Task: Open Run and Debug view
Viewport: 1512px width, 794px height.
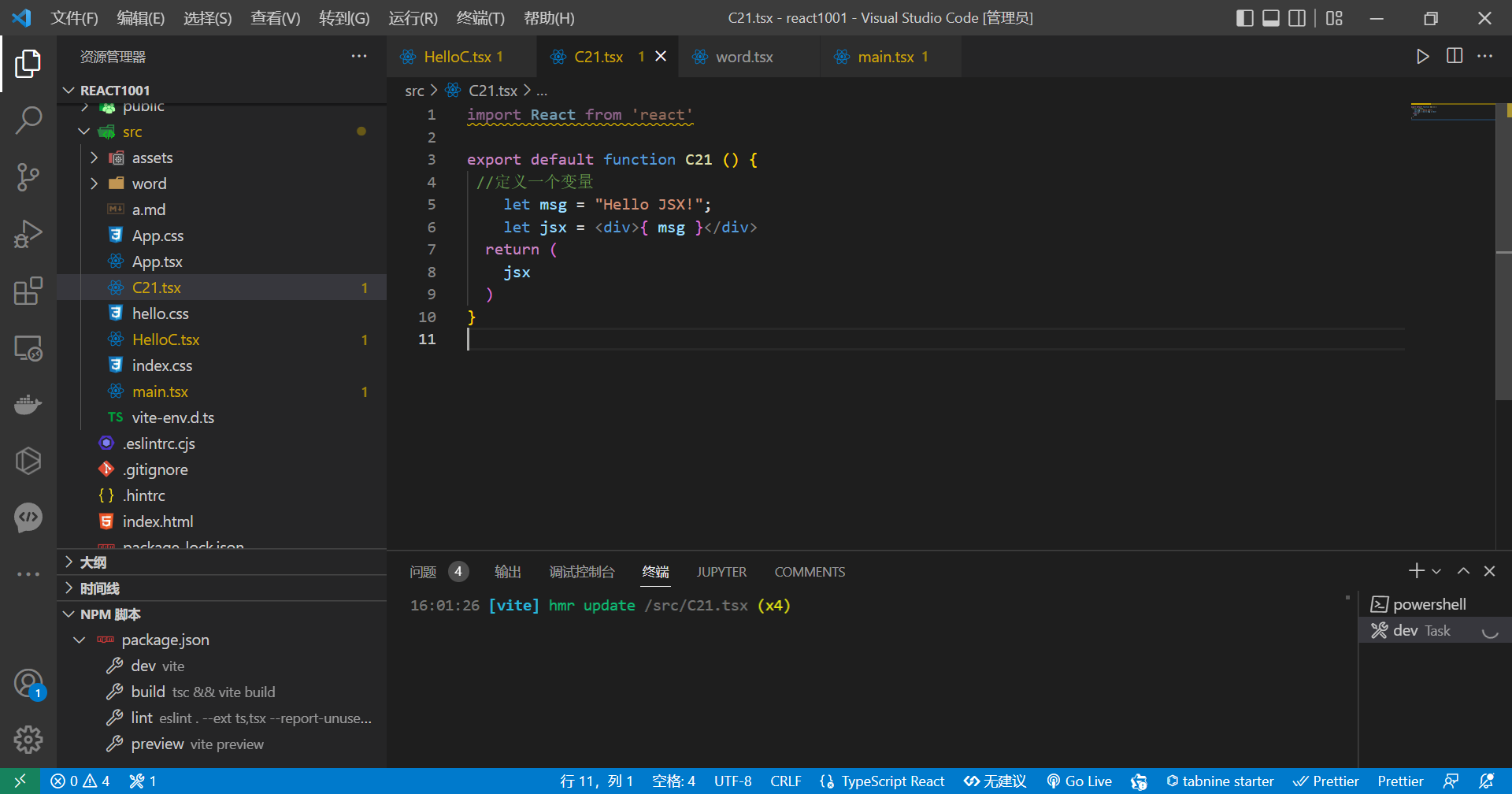Action: click(28, 234)
